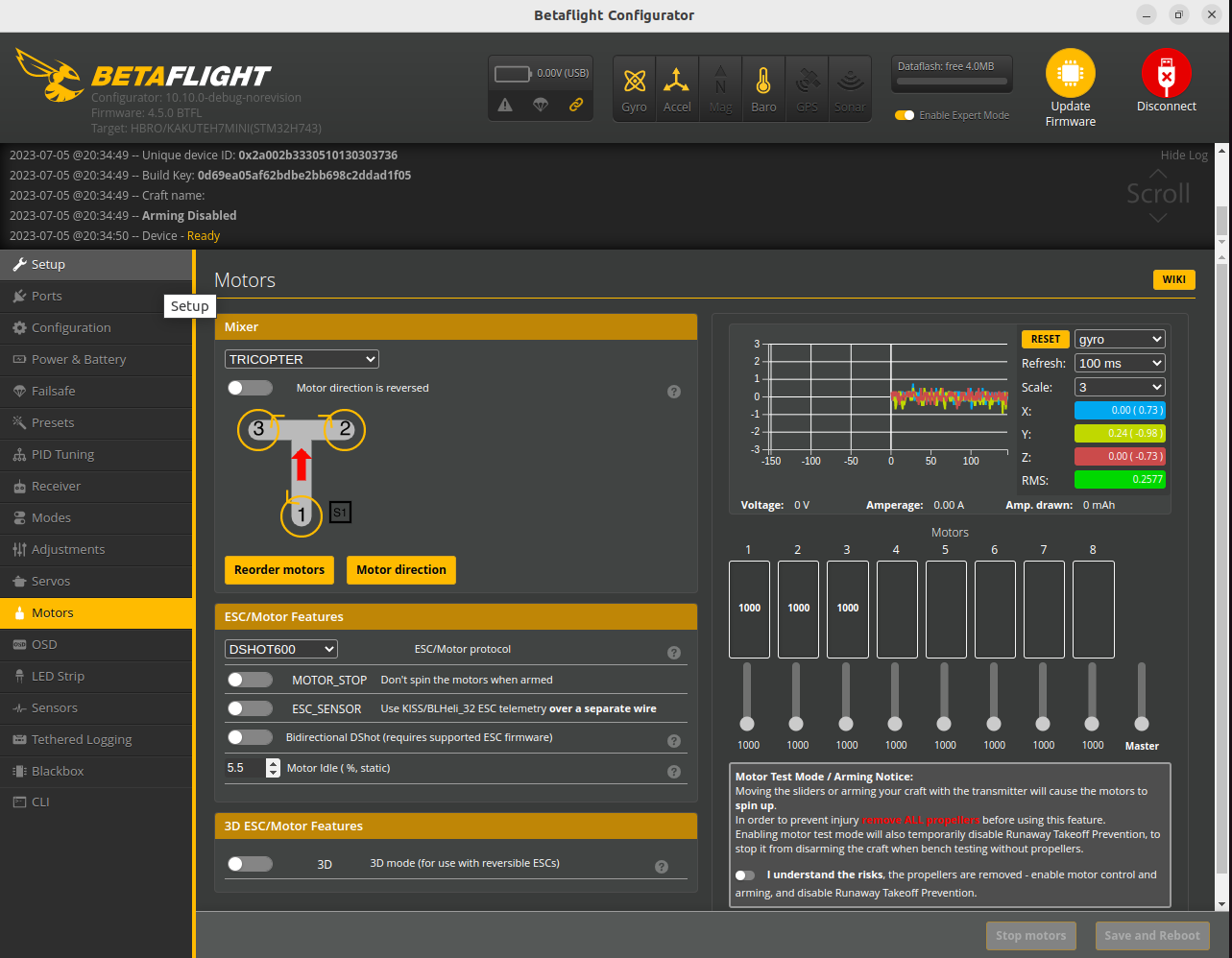Screen dimensions: 1232x958
Task: Click the Disconnect icon
Action: point(1166,75)
